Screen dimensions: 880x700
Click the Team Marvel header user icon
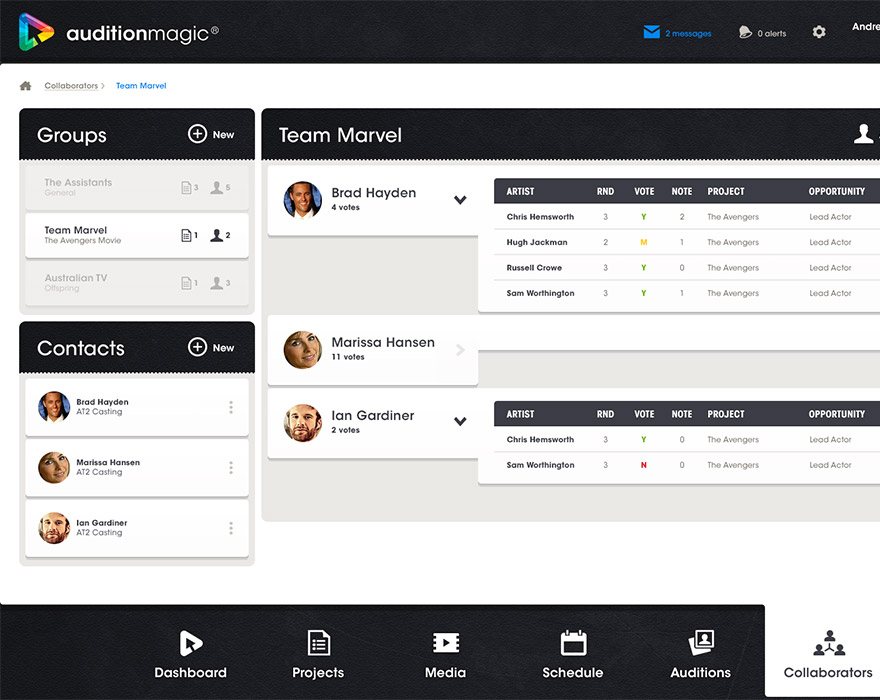coord(863,134)
